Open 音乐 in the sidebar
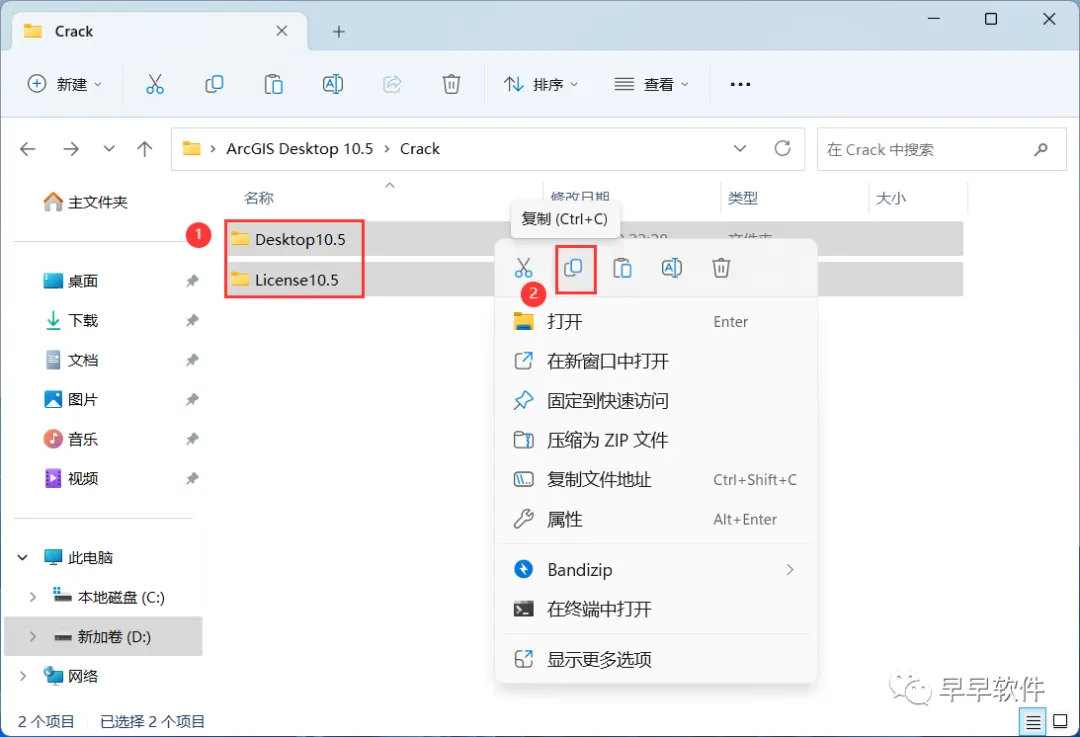This screenshot has width=1080, height=737. pos(71,439)
